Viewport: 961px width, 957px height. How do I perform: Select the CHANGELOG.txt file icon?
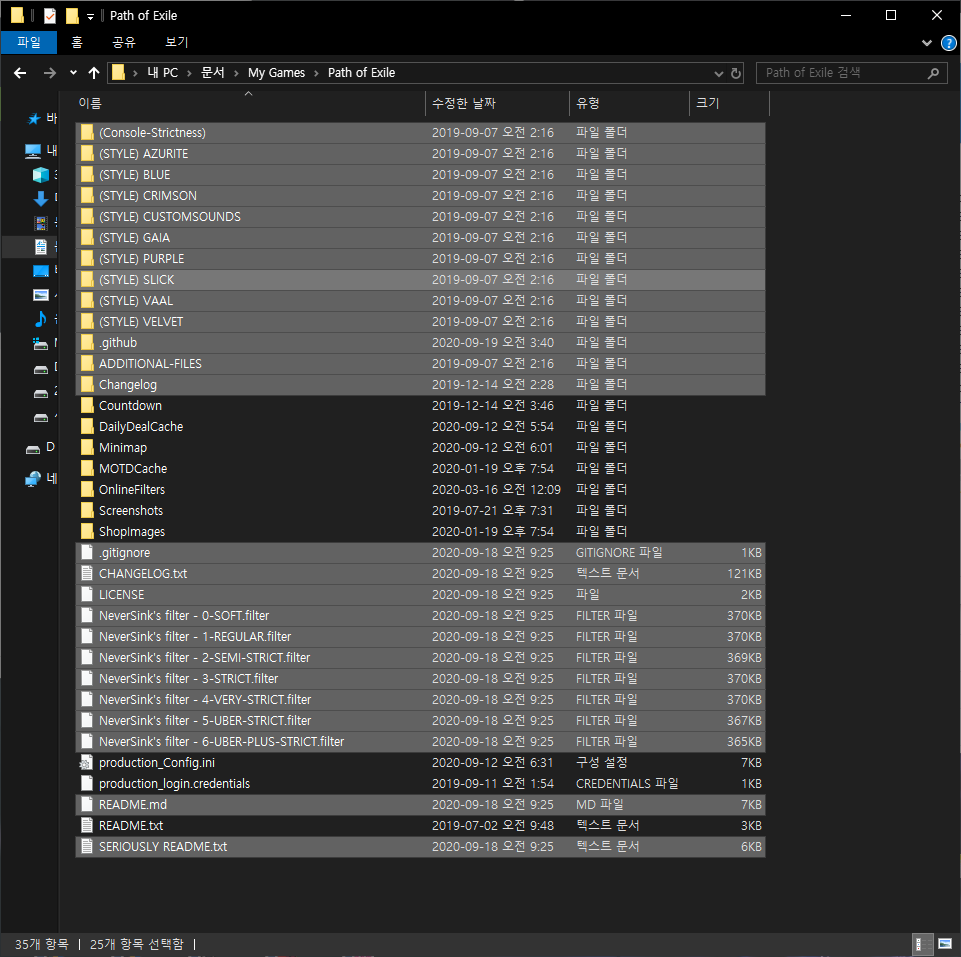coord(88,574)
